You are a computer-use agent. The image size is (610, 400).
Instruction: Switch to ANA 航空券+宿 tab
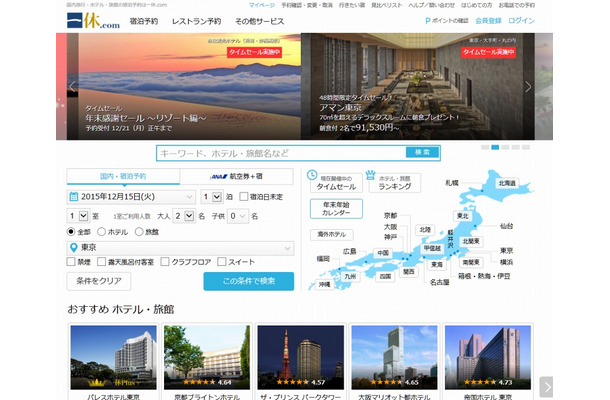point(237,176)
